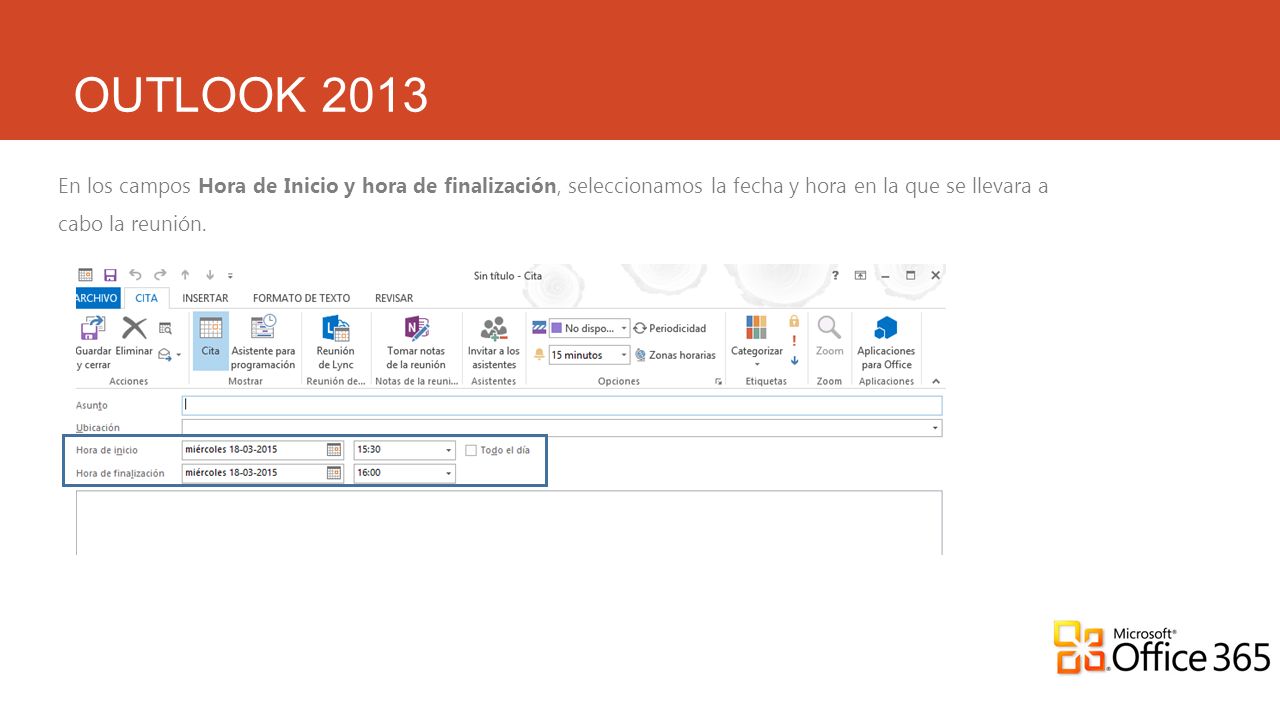Enable the Todo el día checkbox
The width and height of the screenshot is (1280, 720).
point(471,450)
